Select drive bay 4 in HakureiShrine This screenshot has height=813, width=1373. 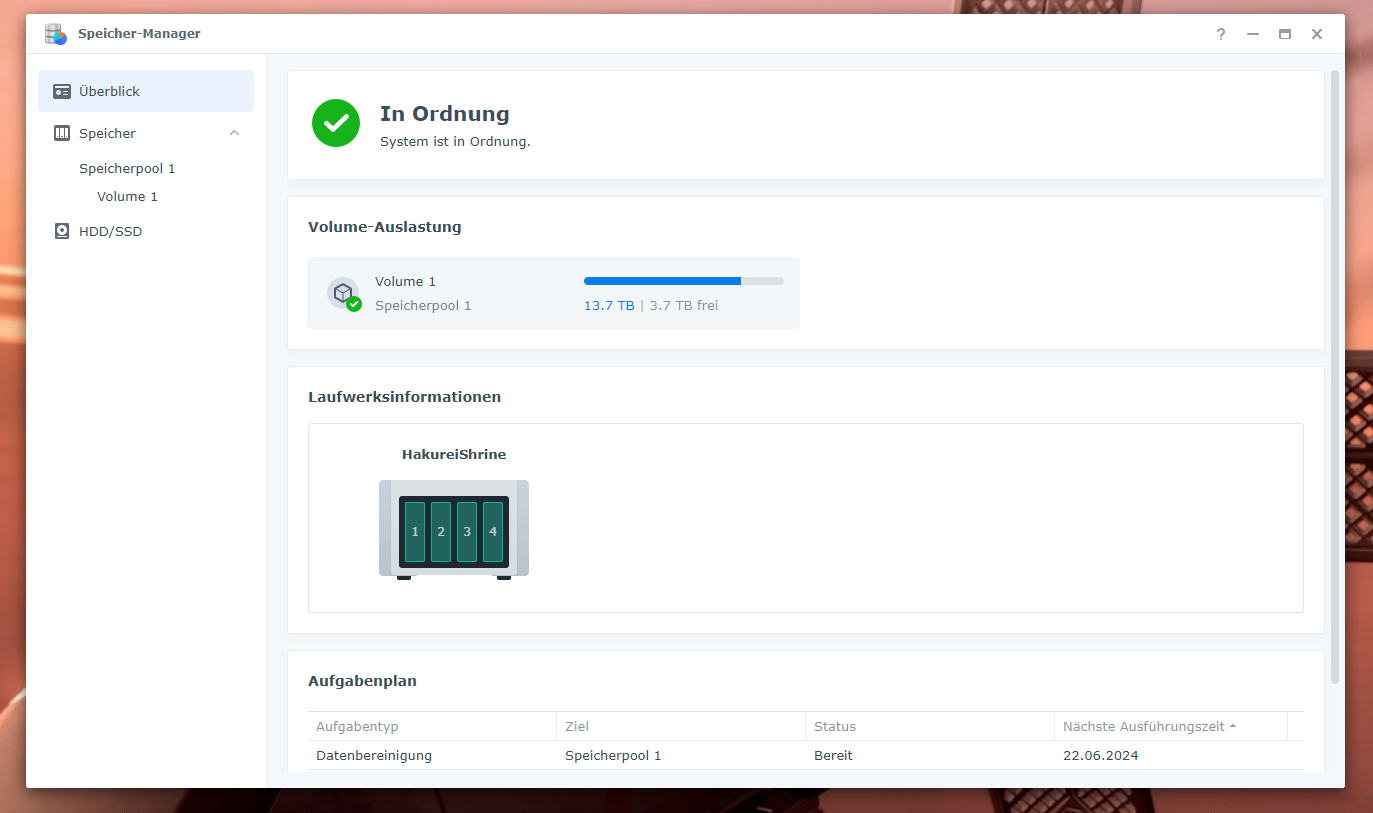pyautogui.click(x=493, y=532)
